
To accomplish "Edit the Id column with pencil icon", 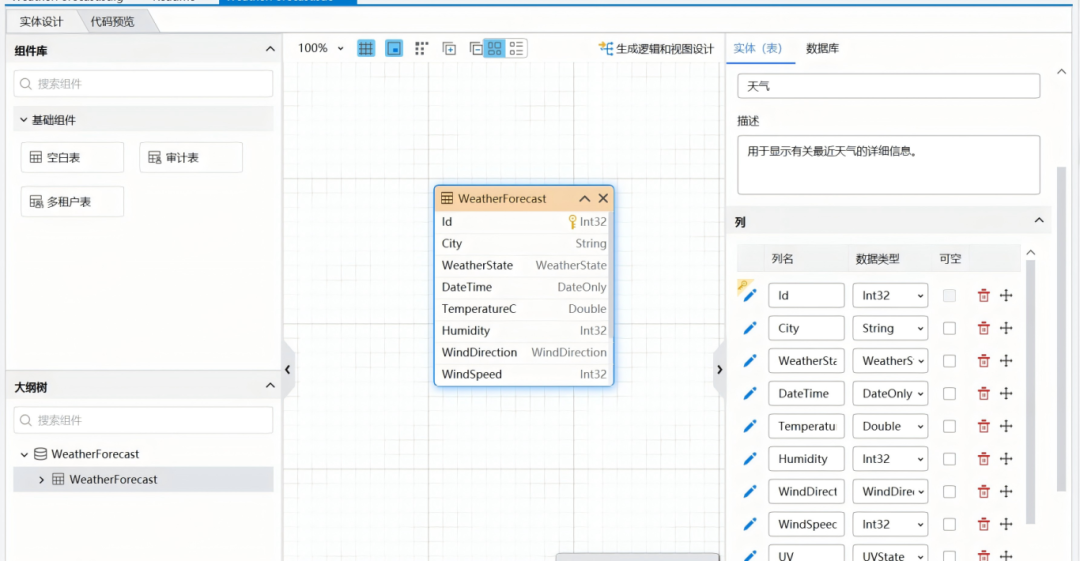I will tap(749, 295).
